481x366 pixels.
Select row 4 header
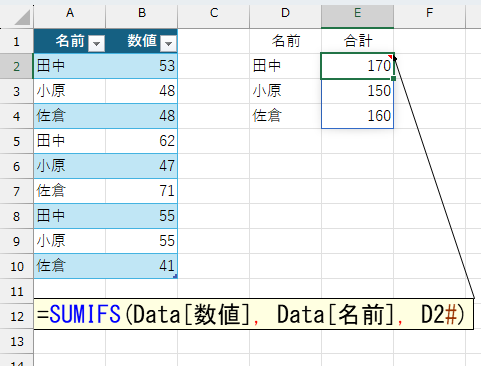pos(17,116)
